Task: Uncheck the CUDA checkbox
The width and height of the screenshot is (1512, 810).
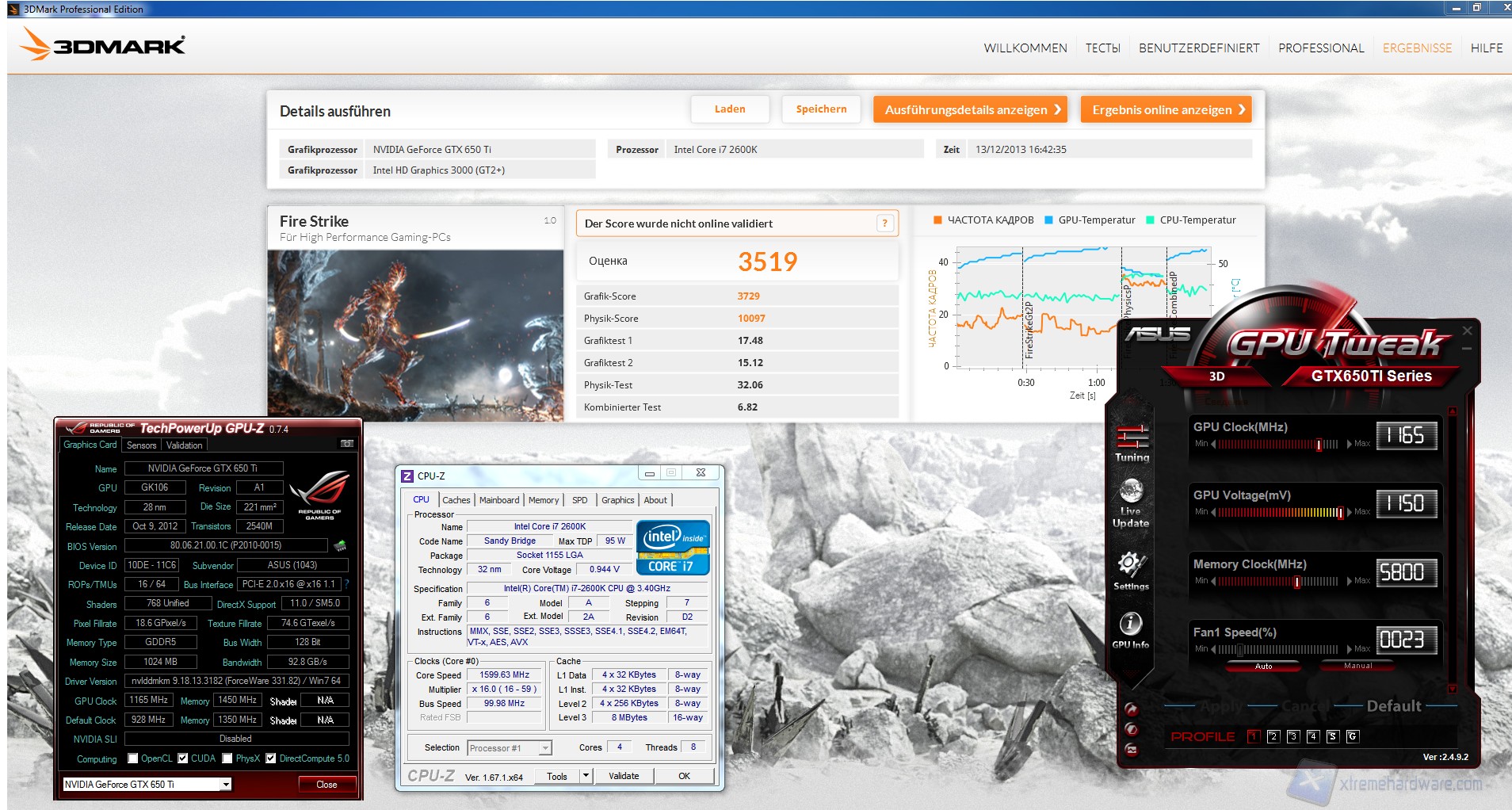Action: [x=183, y=758]
